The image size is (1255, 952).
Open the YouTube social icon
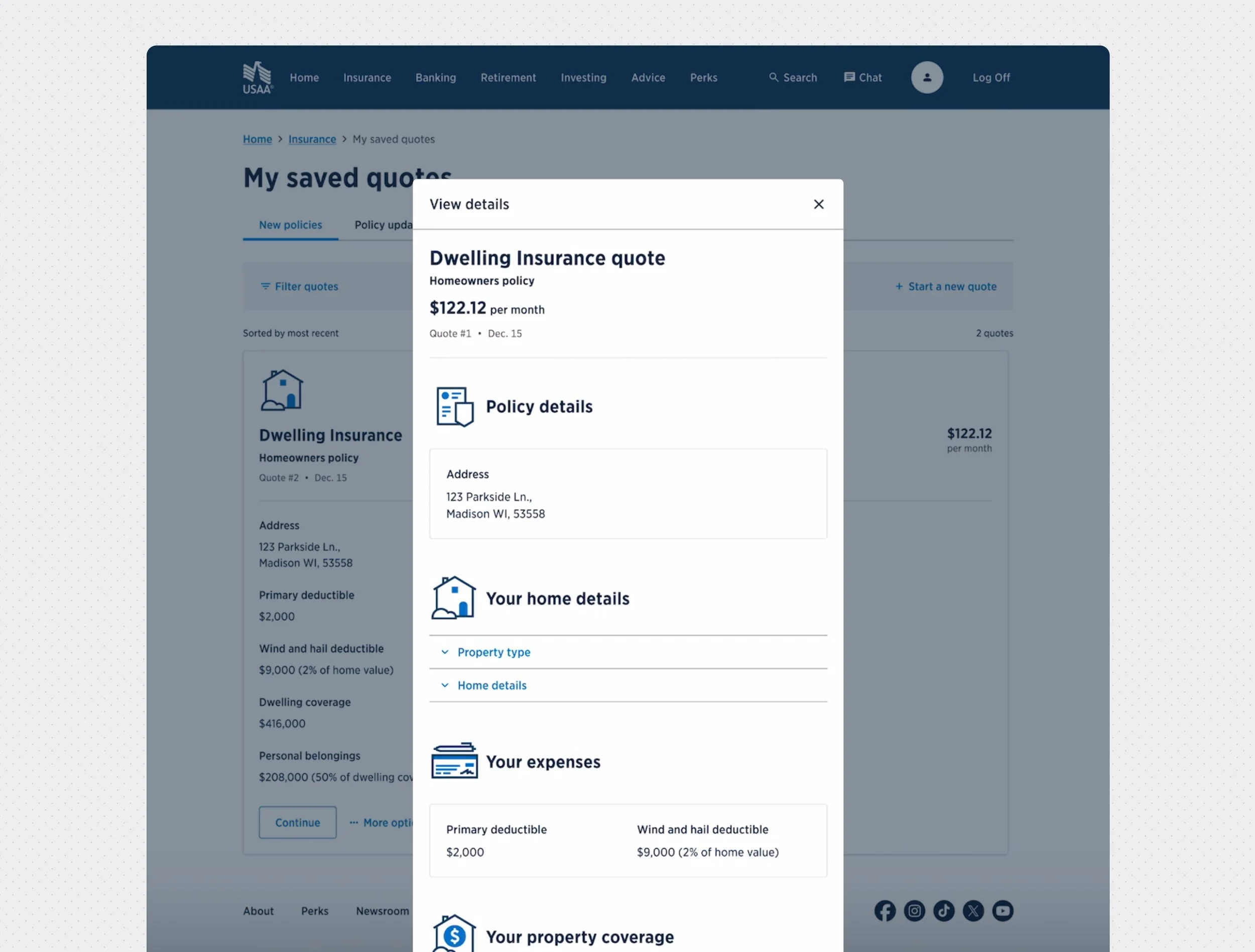(1002, 910)
